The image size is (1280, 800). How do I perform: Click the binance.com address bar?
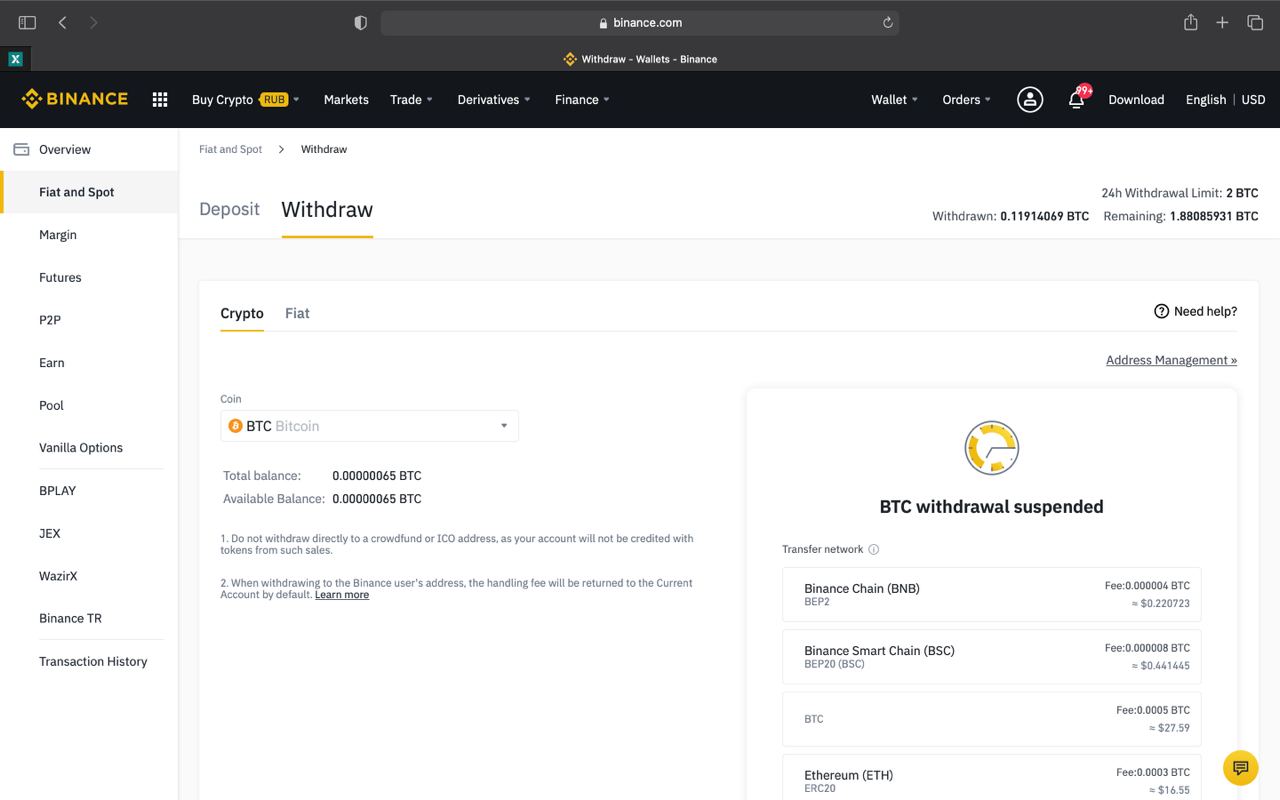640,22
